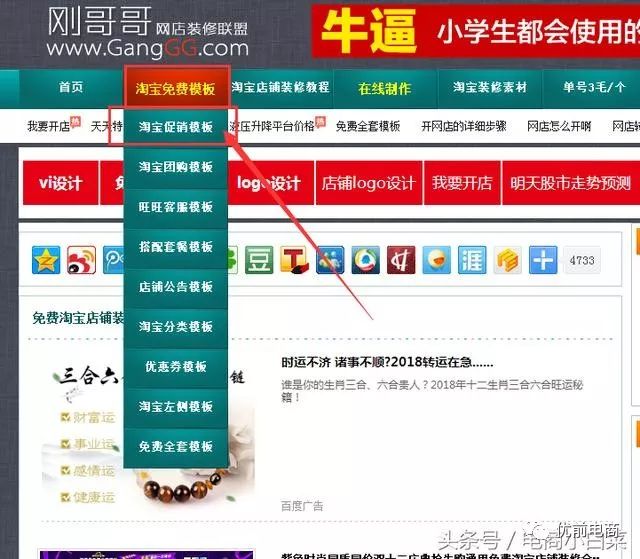This screenshot has height=559, width=640.
Task: Open the 首页 navigation tab
Action: click(71, 87)
